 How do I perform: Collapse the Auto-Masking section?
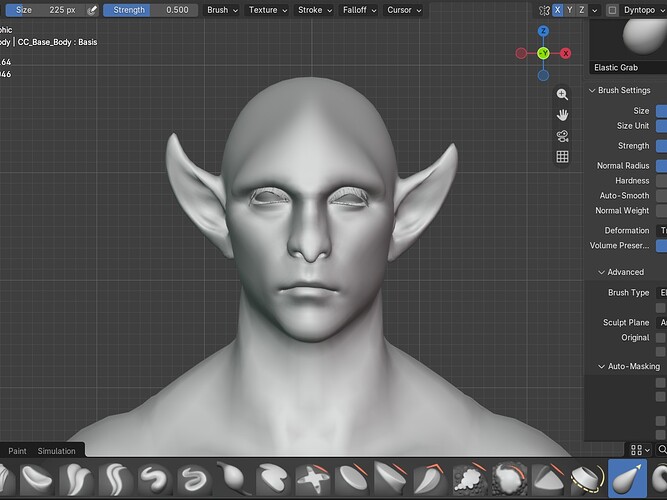[601, 366]
